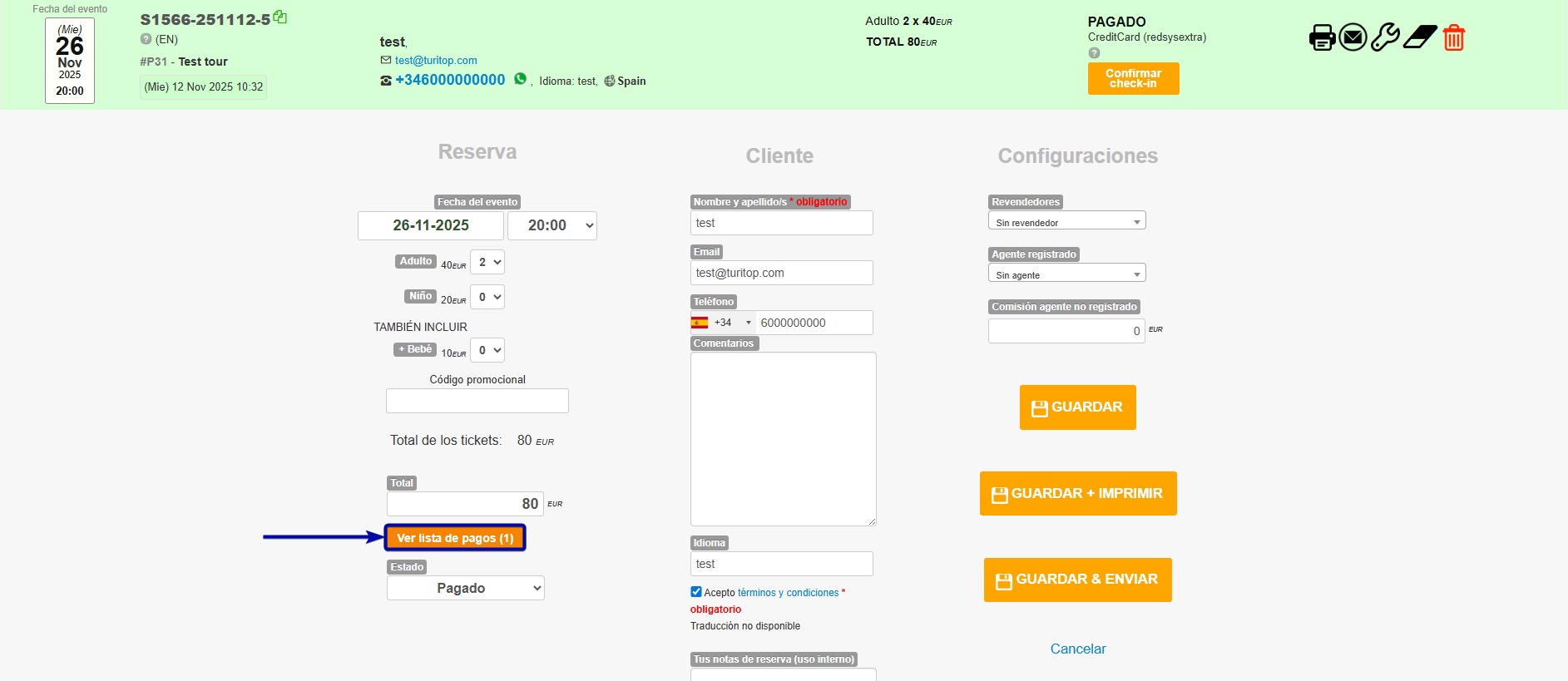
Task: Open the wrench tools icon
Action: [1385, 37]
